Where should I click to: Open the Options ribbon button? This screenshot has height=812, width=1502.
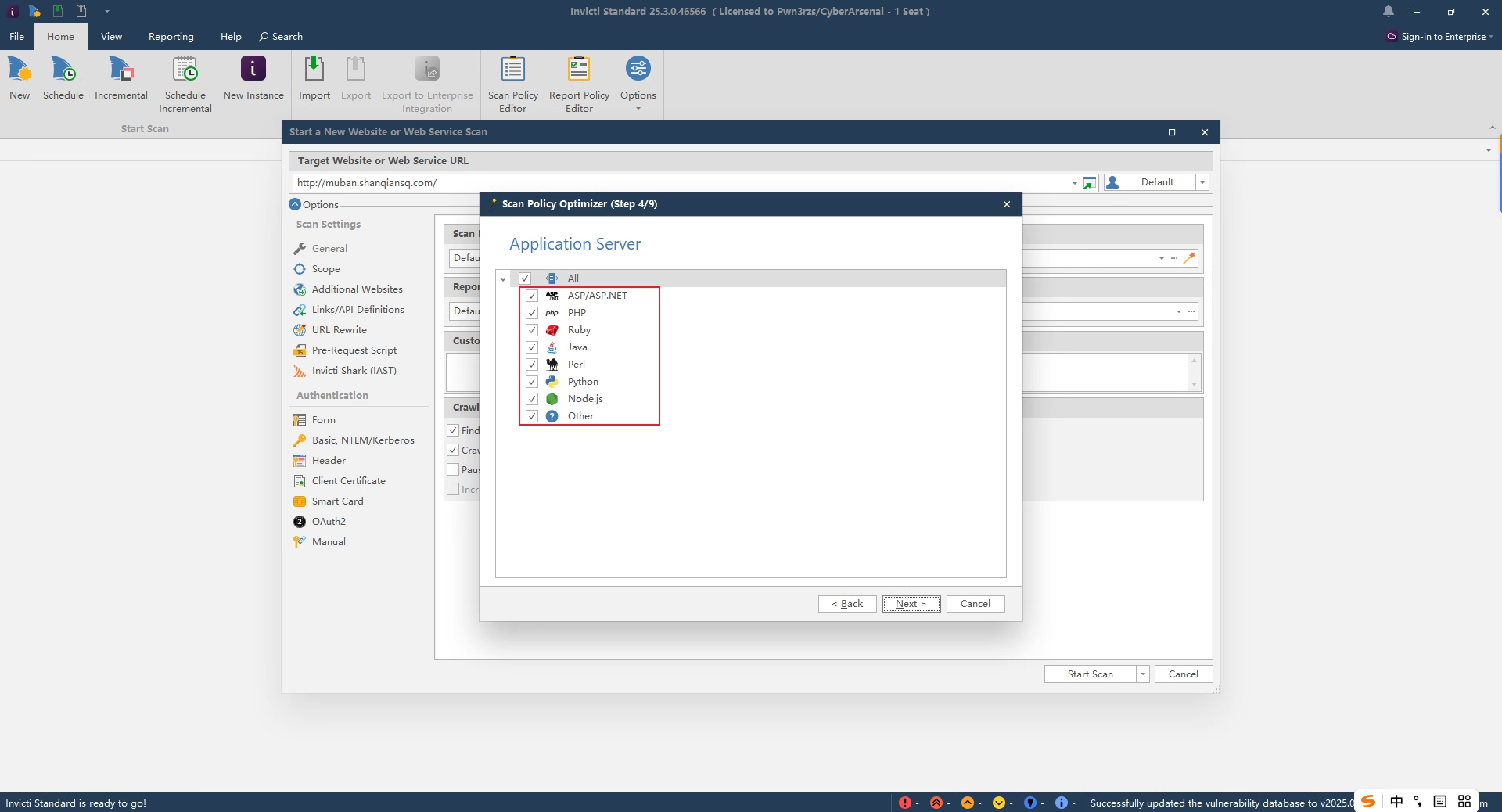(638, 83)
